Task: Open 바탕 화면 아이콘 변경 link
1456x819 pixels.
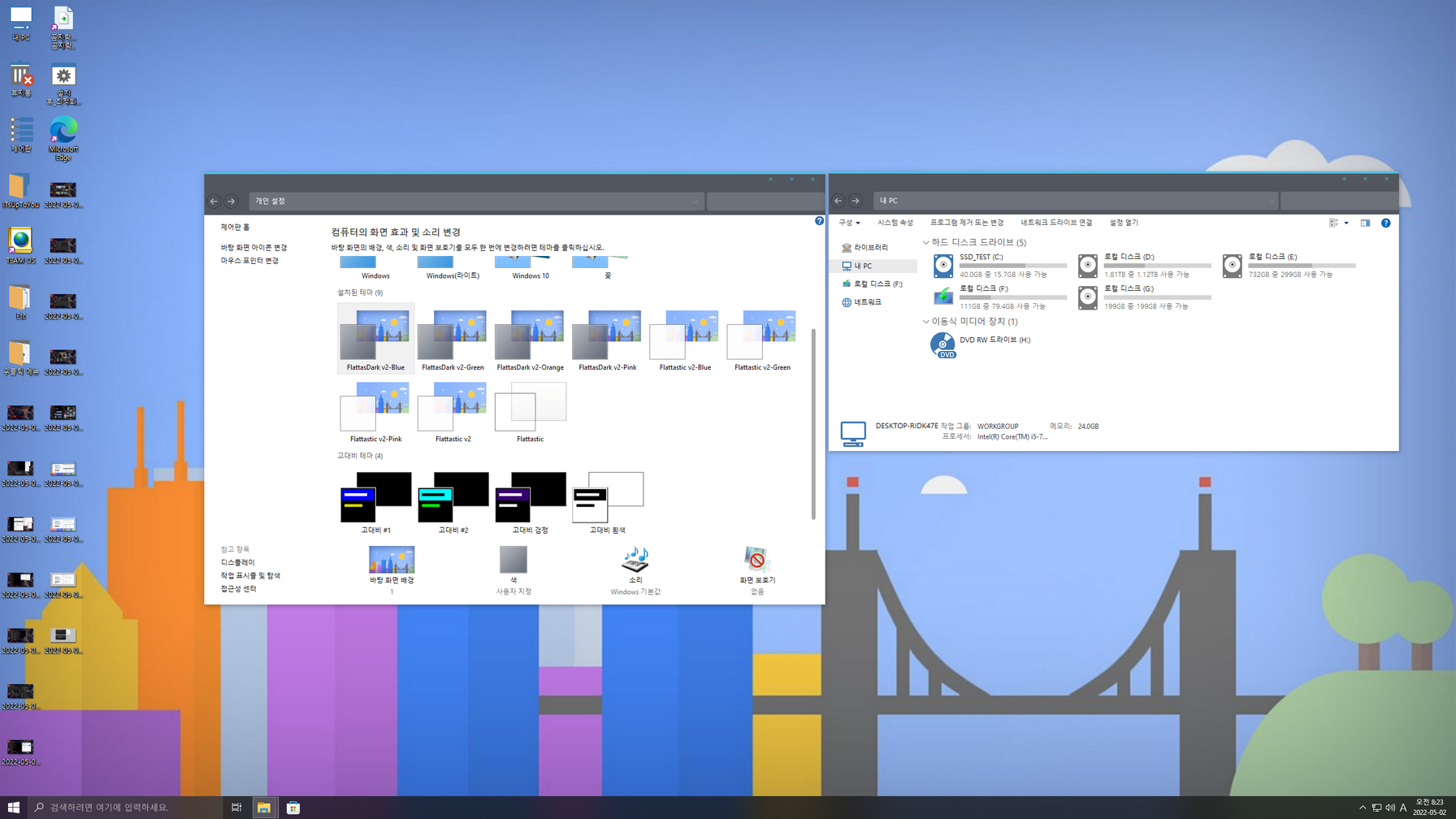Action: pyautogui.click(x=253, y=247)
